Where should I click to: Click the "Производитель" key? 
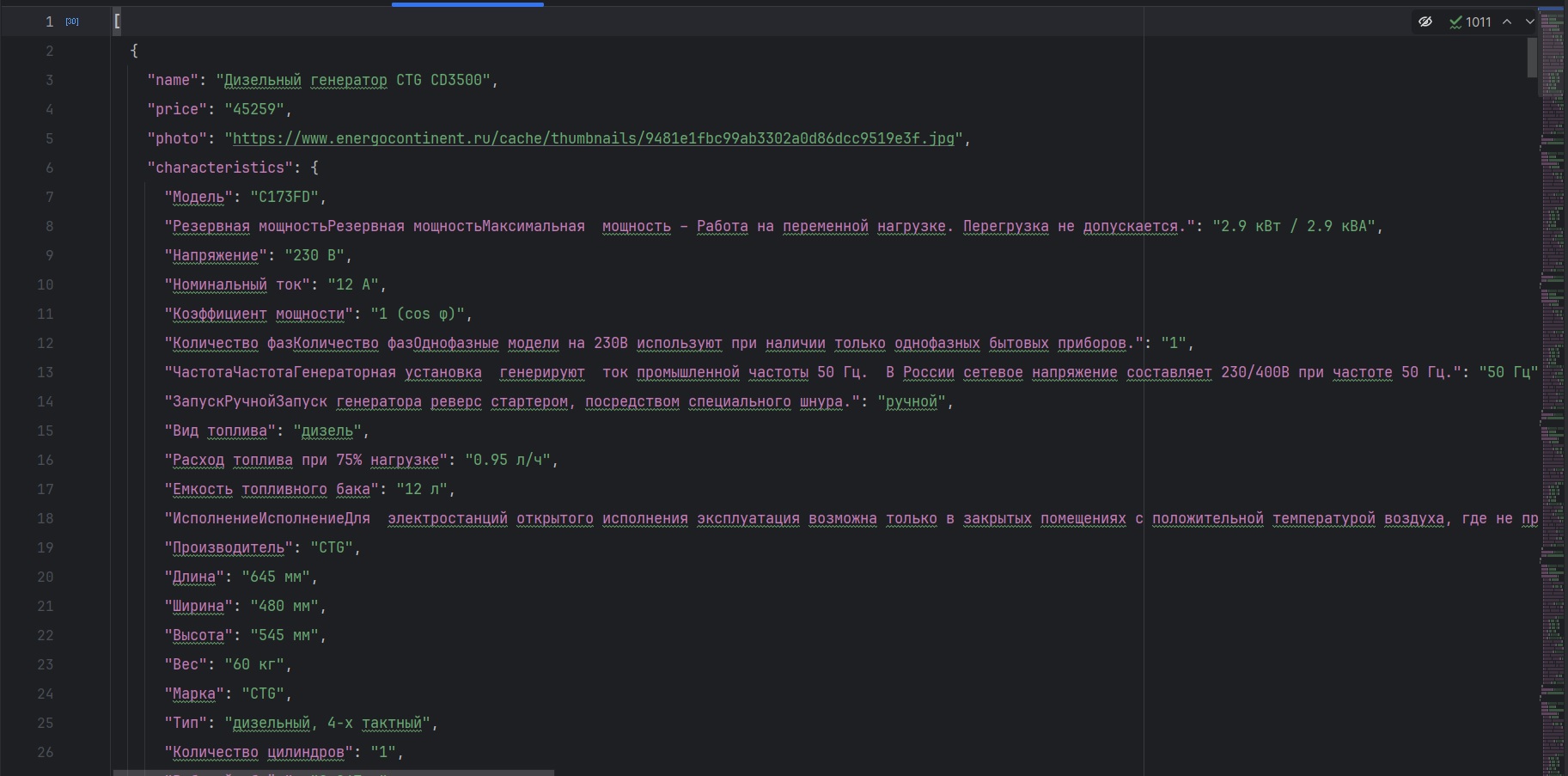tap(229, 547)
